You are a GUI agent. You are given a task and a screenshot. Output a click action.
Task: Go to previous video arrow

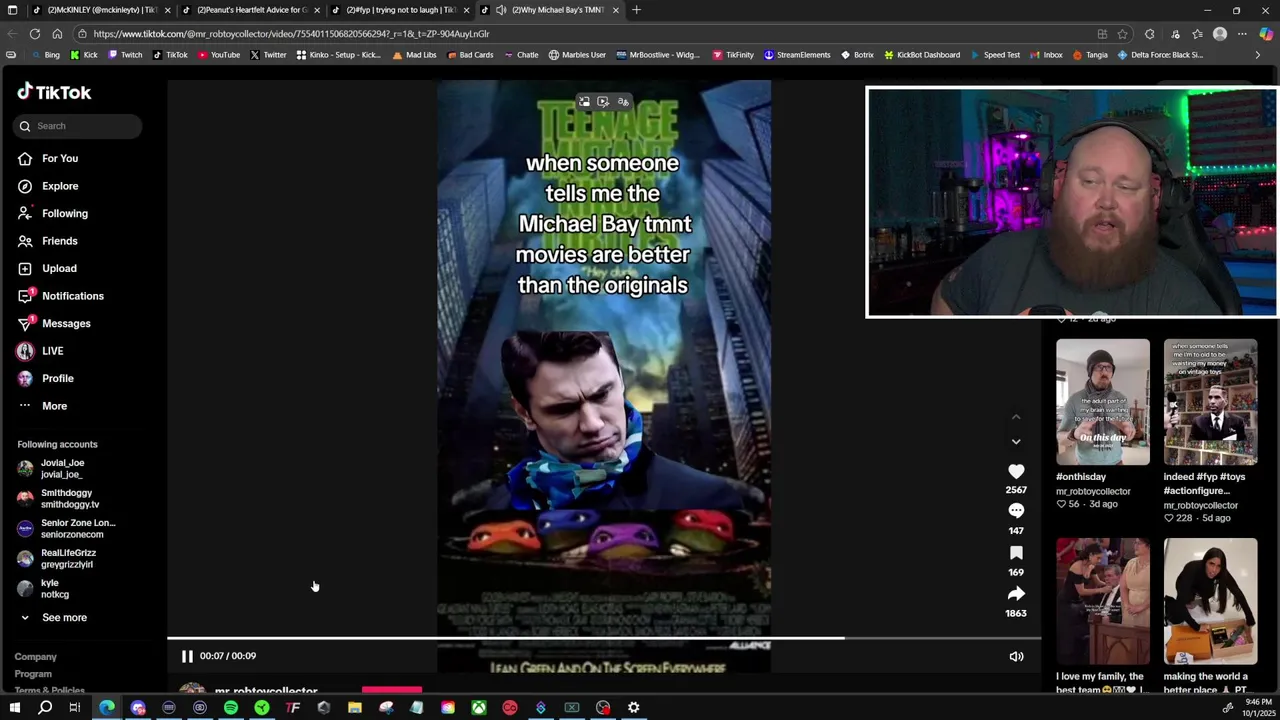pyautogui.click(x=1016, y=417)
